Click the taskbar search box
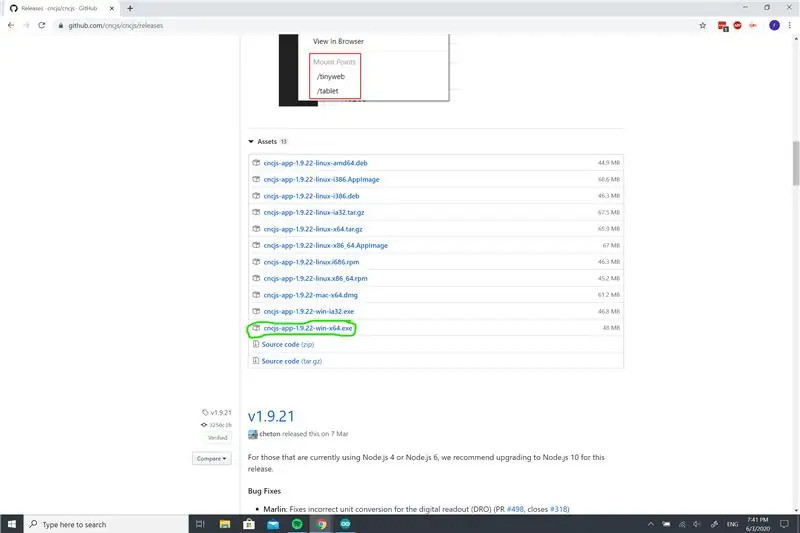The image size is (800, 533). [106, 524]
